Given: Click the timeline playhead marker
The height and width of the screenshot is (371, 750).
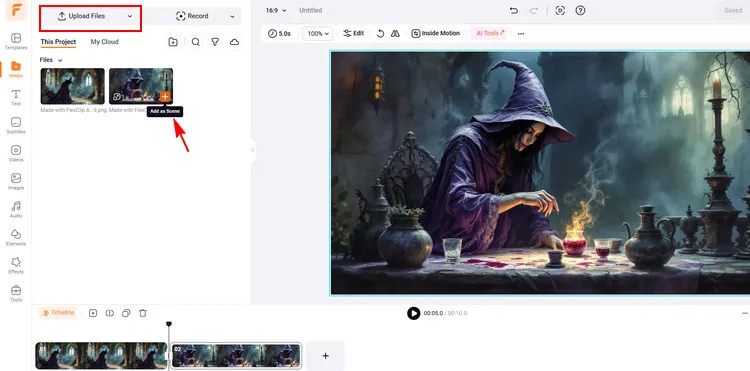Looking at the screenshot, I should point(168,324).
